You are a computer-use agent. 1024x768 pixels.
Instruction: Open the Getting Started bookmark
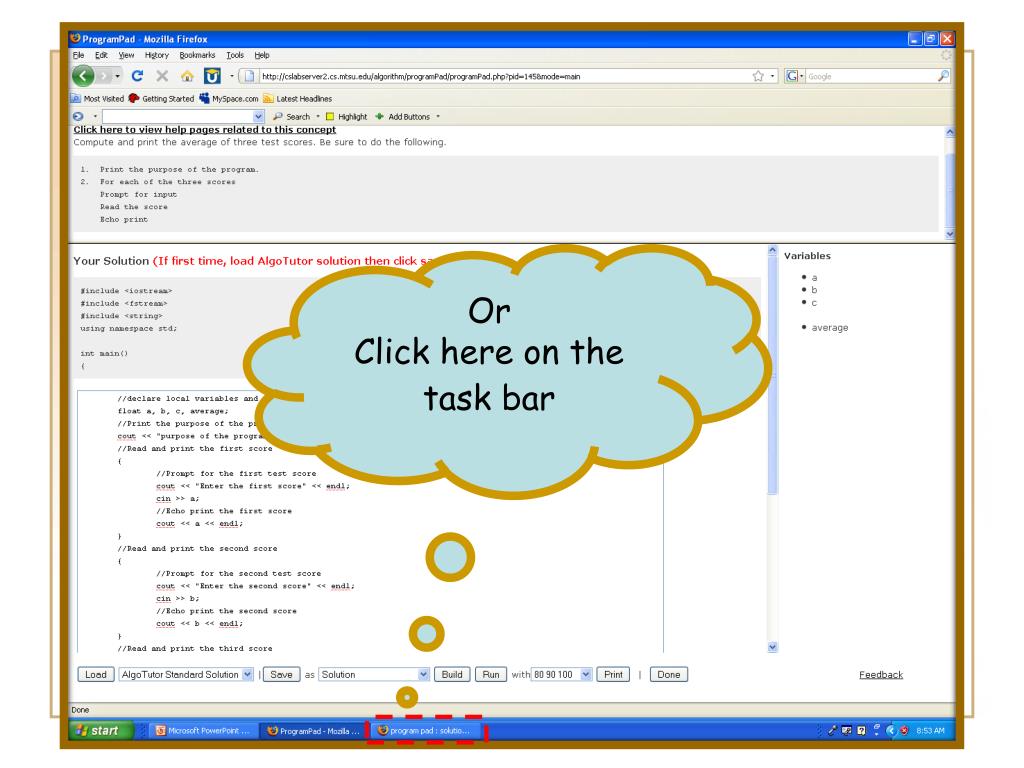click(161, 99)
